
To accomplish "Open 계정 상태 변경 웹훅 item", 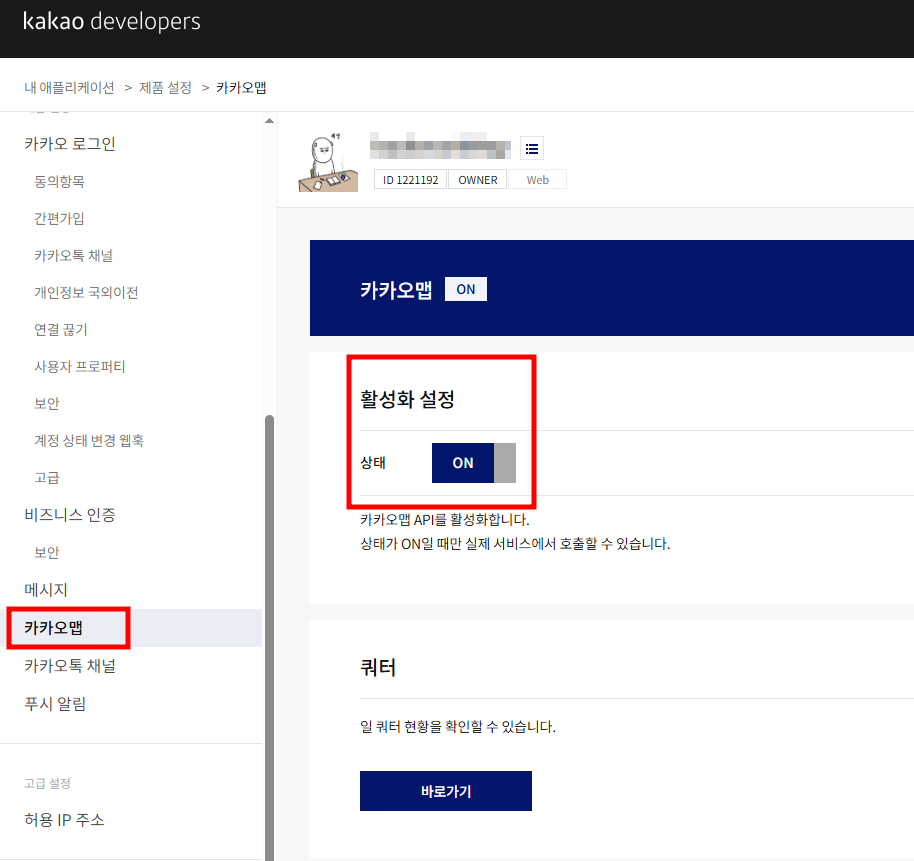I will click(89, 441).
